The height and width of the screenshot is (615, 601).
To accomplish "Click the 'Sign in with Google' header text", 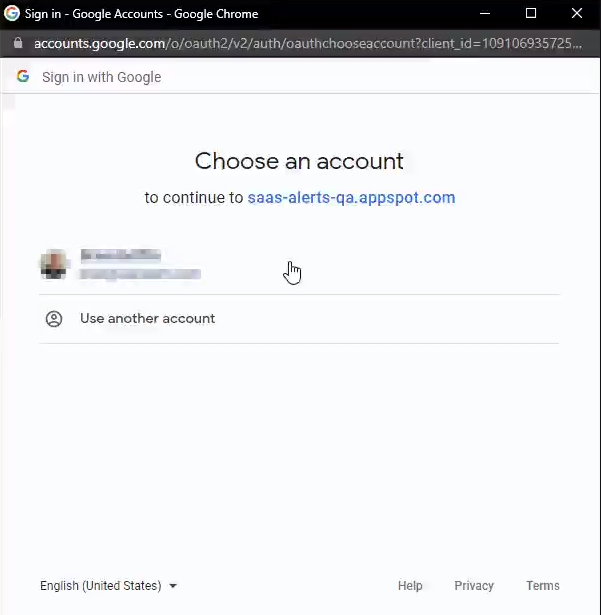I will click(101, 77).
